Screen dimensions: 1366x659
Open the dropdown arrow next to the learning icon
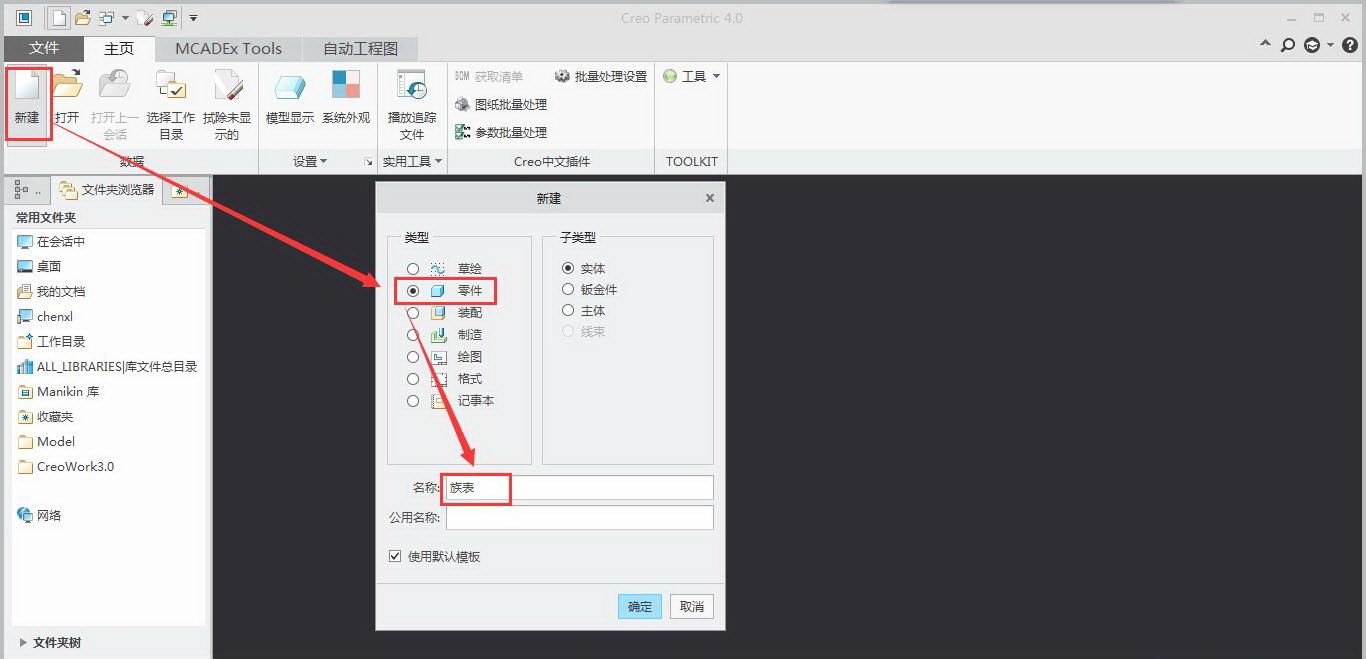[x=1330, y=45]
